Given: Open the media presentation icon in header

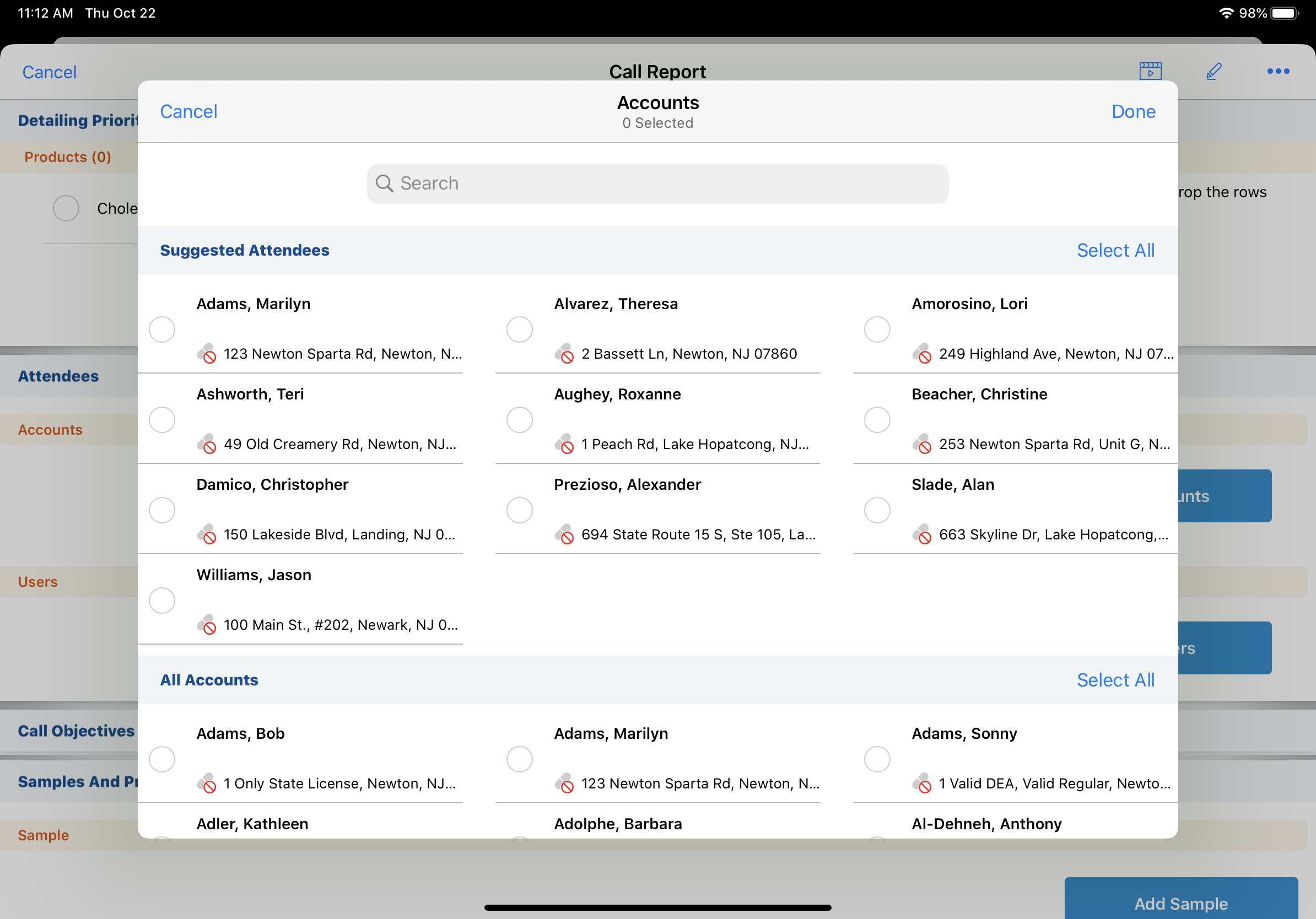Looking at the screenshot, I should click(x=1150, y=71).
